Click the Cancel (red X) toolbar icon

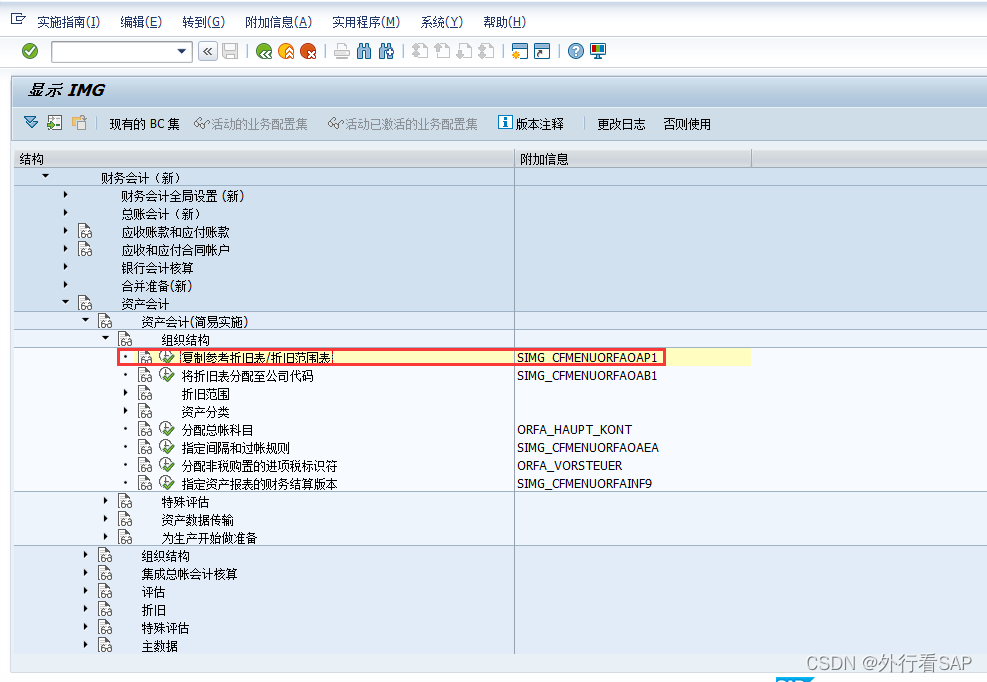pos(307,51)
